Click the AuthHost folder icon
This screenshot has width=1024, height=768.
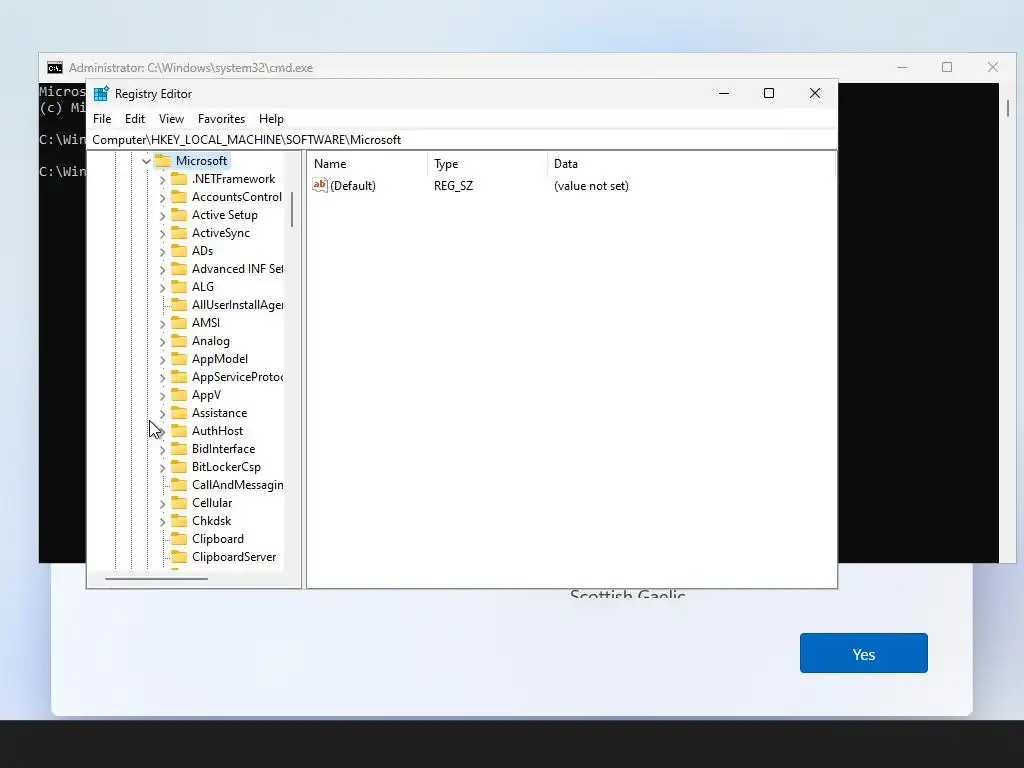point(179,431)
